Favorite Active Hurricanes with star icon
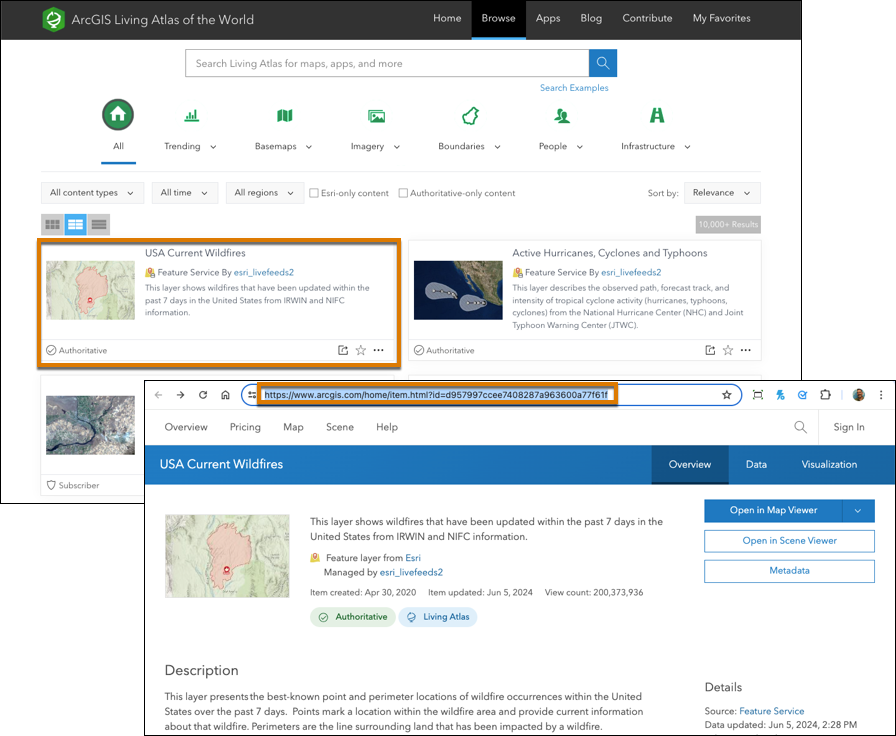Screen dimensions: 896x736 [x=728, y=350]
